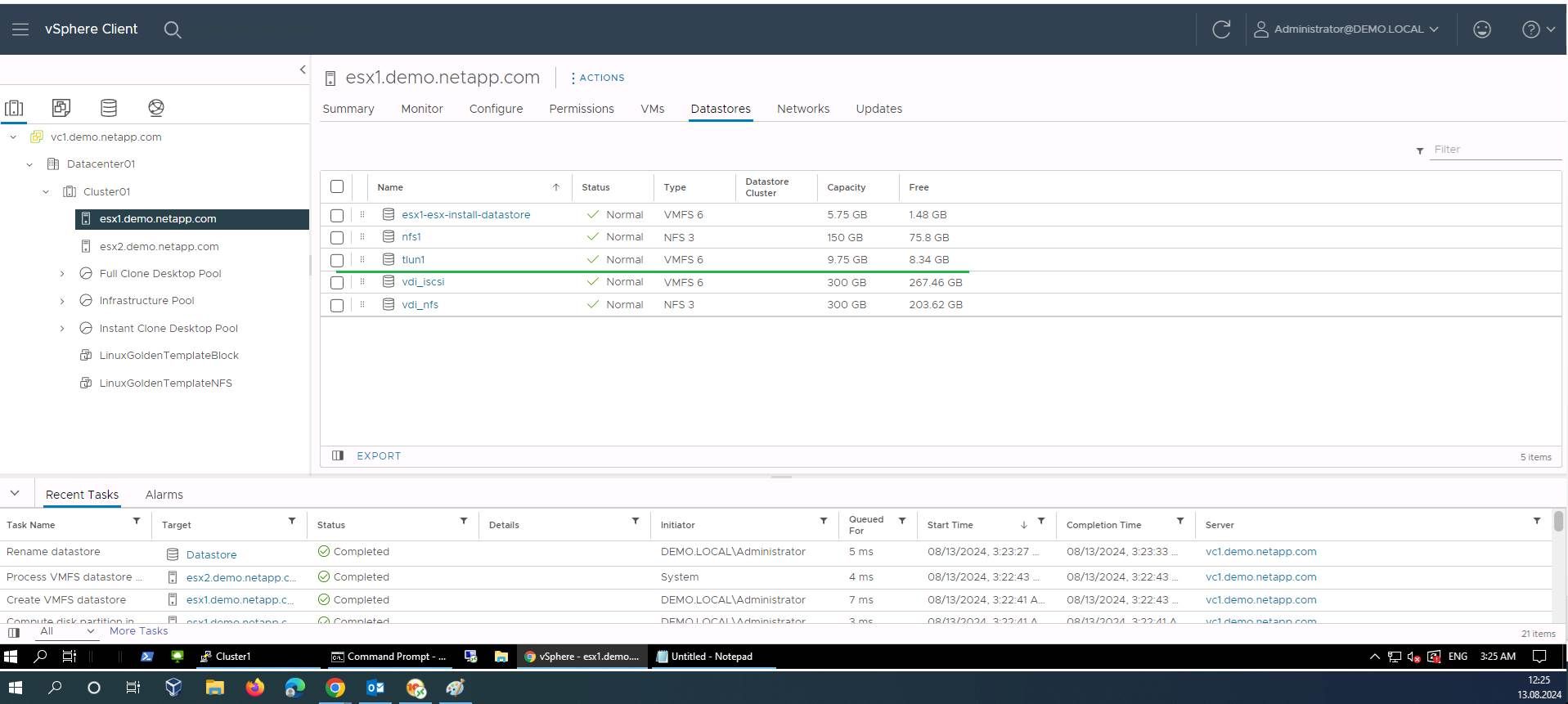1568x704 pixels.
Task: Click the manage columns icon beside Export
Action: point(338,455)
